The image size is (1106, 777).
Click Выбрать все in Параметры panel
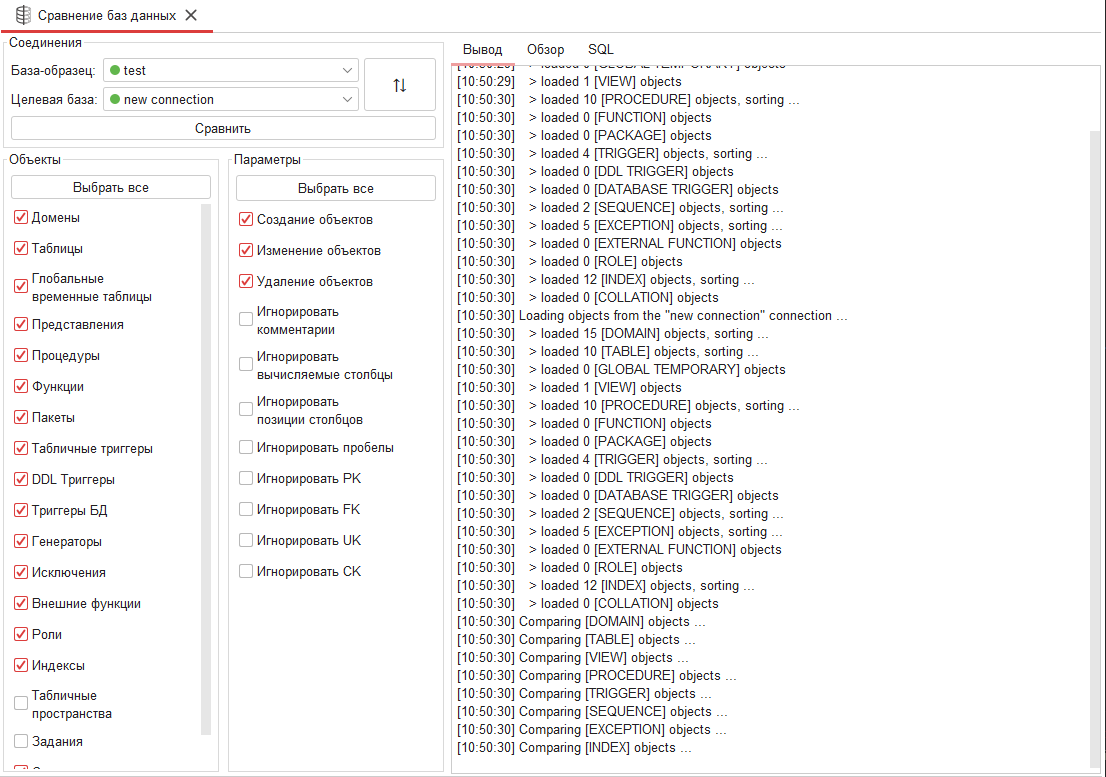click(x=336, y=188)
